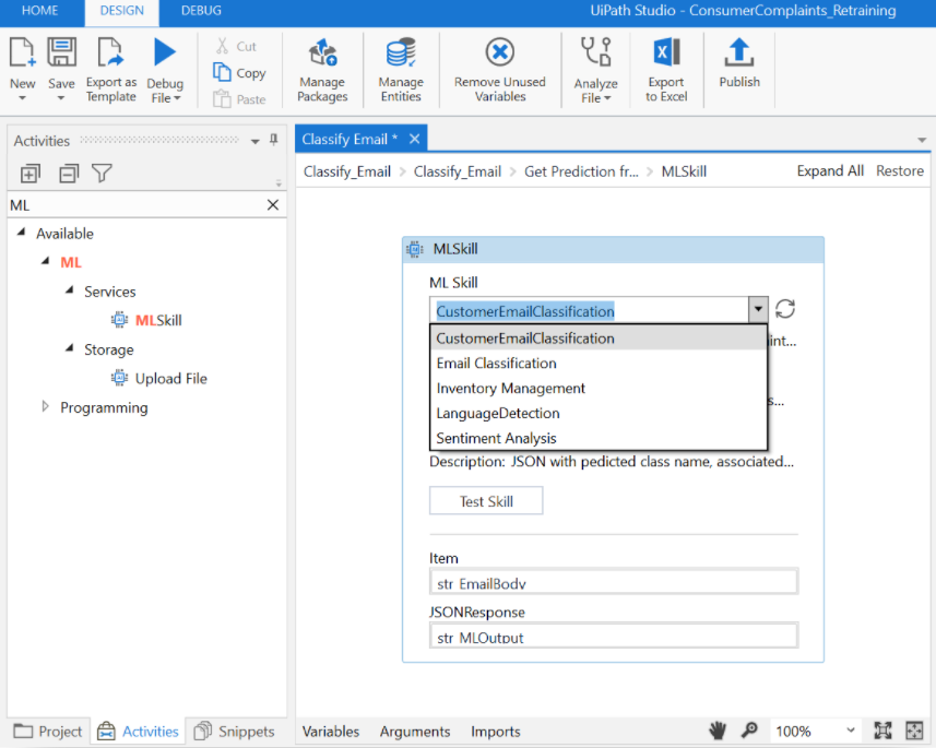The image size is (936, 748).
Task: Click the Item input field
Action: (614, 581)
